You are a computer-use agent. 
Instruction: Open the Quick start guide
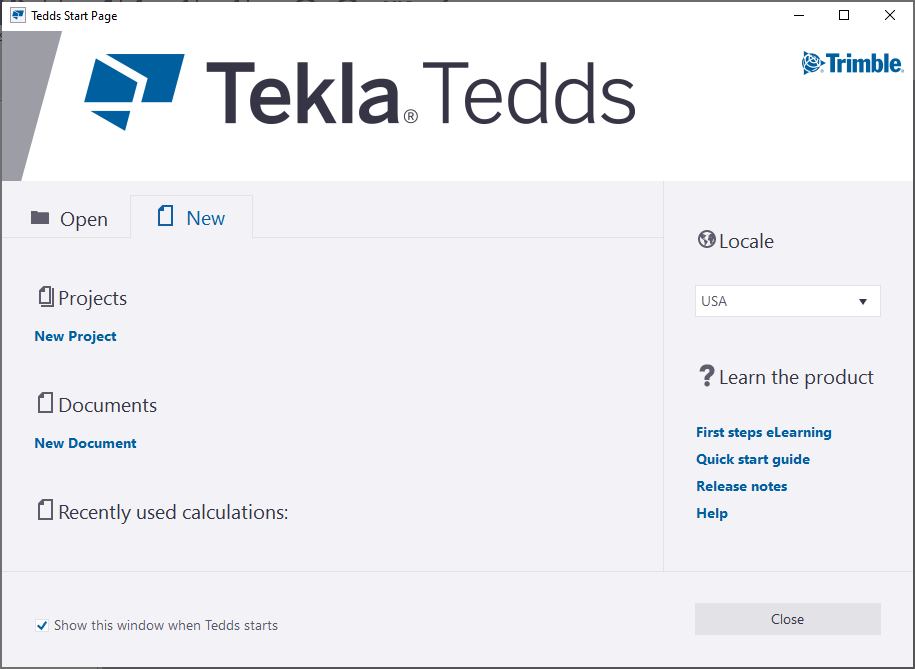coord(753,459)
